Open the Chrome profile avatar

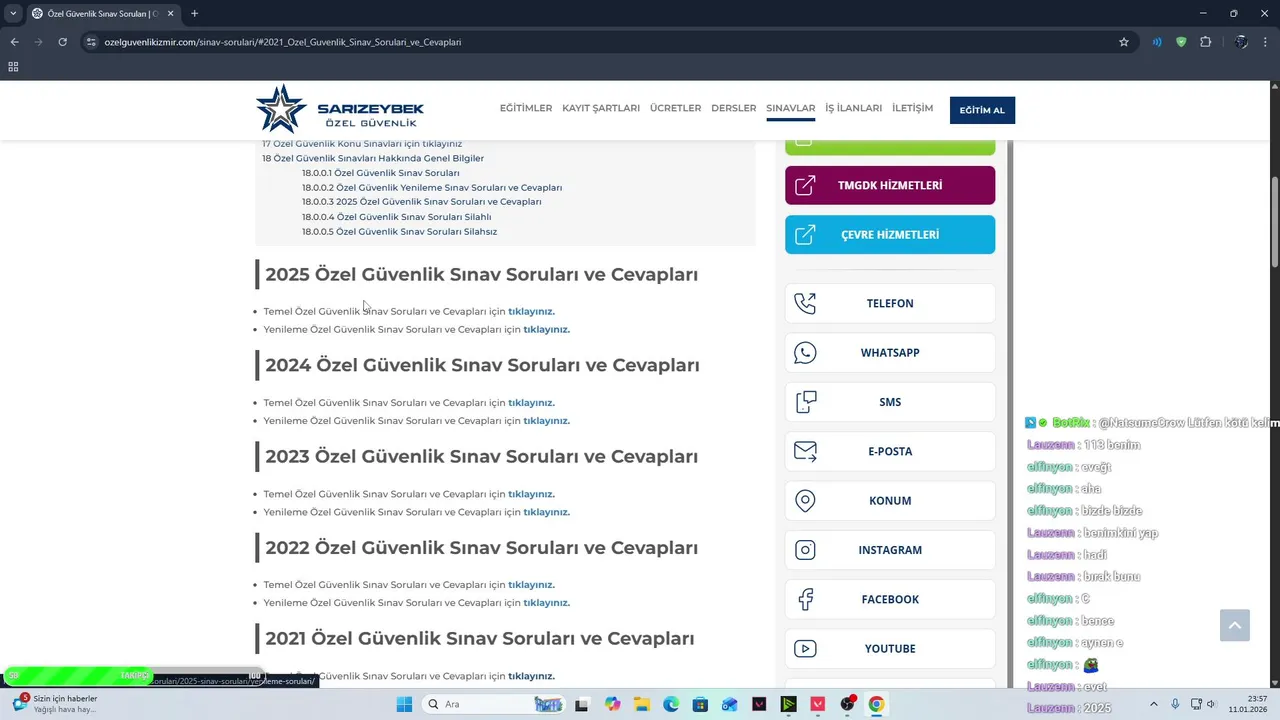(1241, 42)
